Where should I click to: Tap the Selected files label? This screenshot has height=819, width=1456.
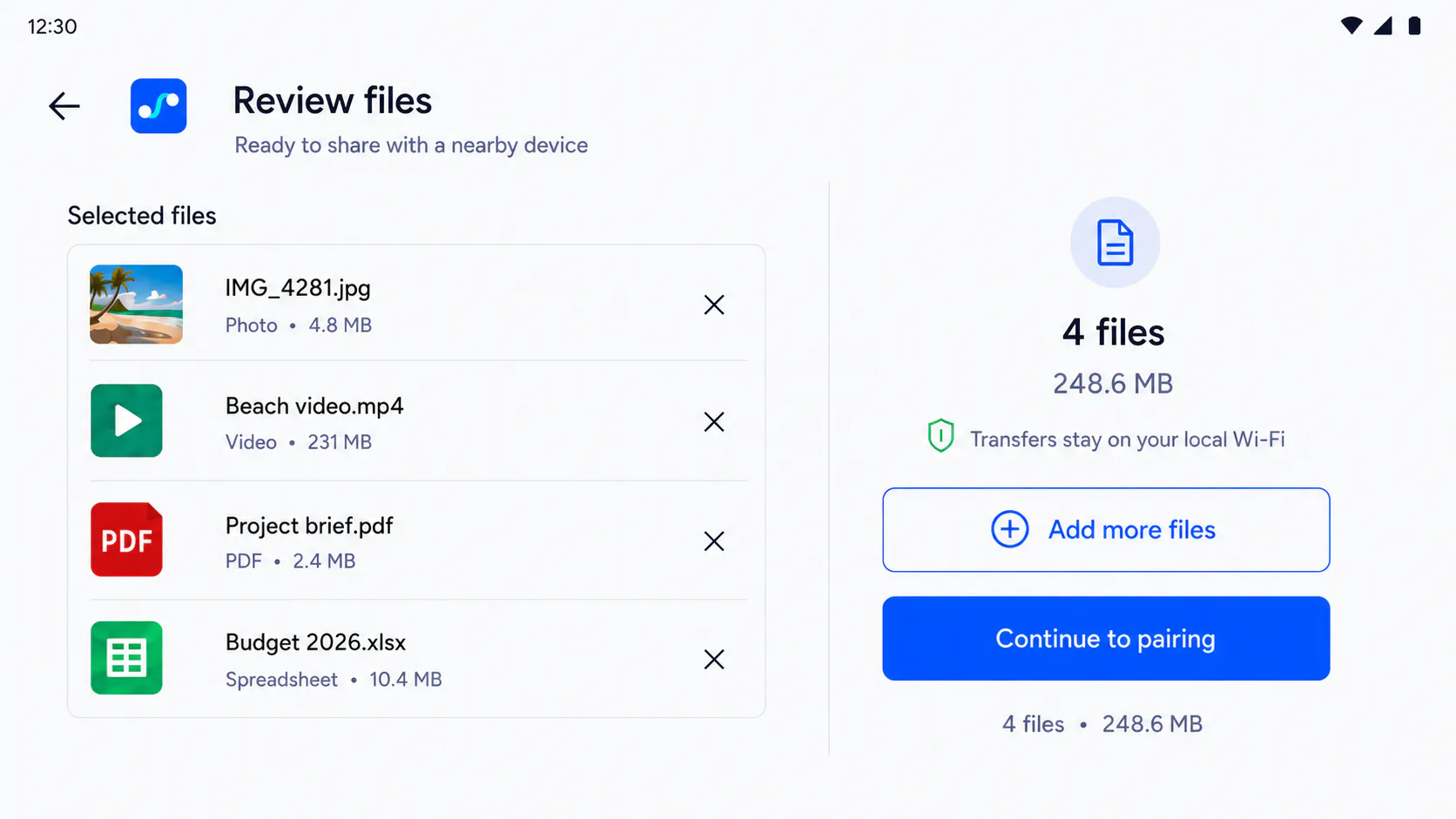point(142,216)
